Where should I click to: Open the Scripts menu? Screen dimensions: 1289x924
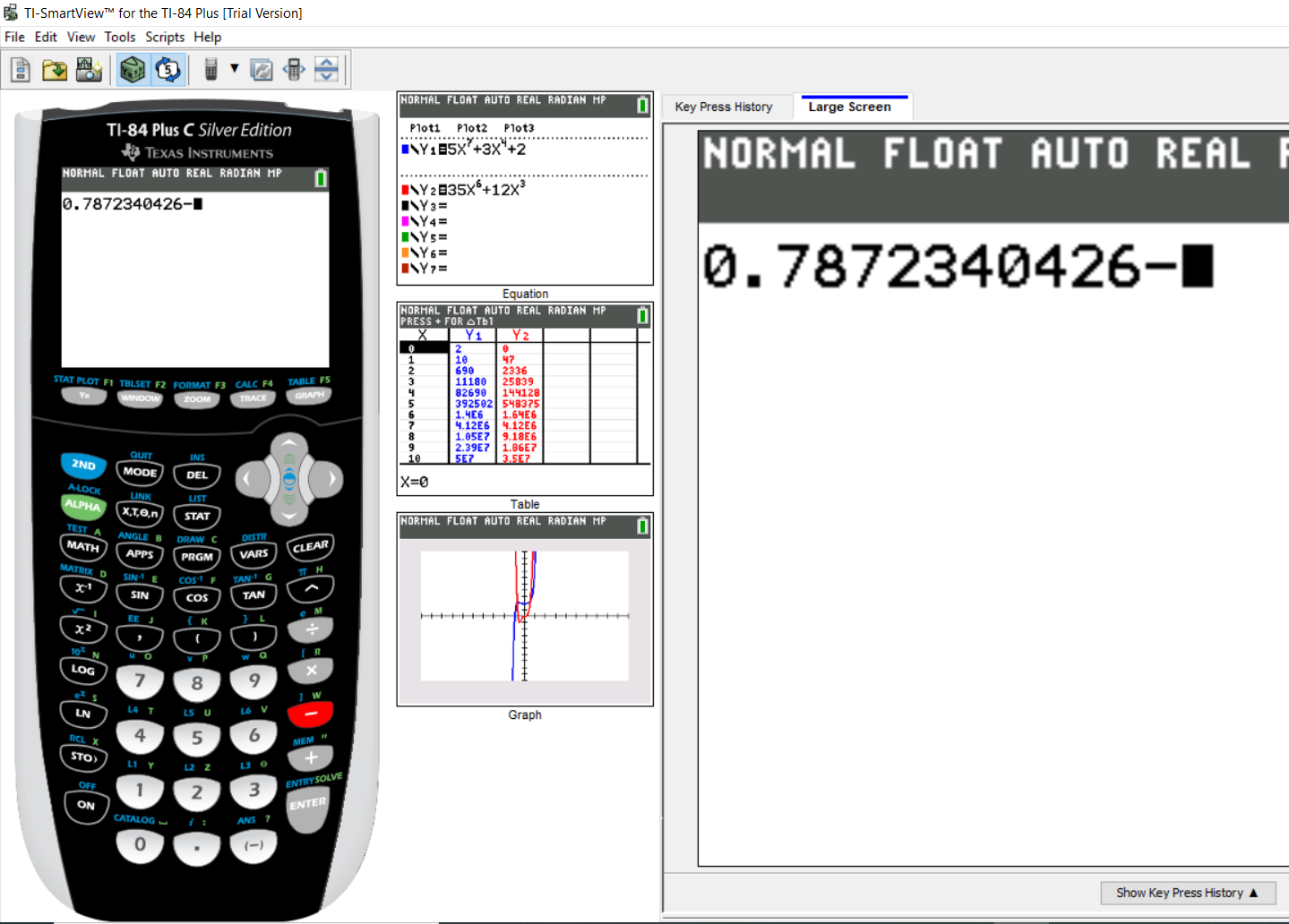tap(165, 37)
